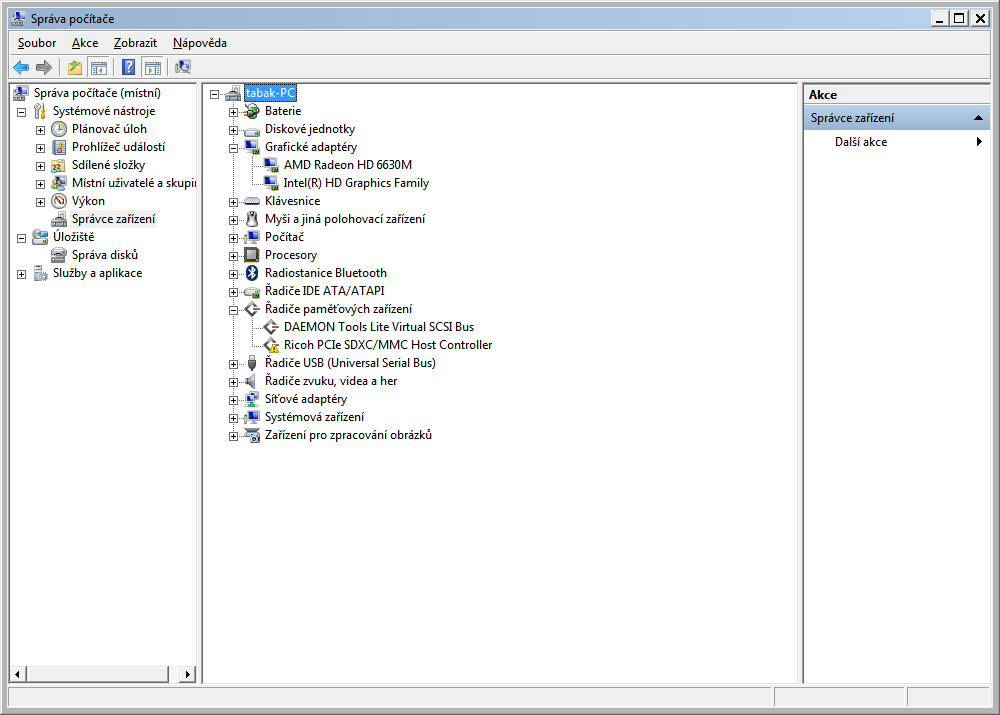Expand the Baterie device category
This screenshot has width=1000, height=715.
click(233, 111)
